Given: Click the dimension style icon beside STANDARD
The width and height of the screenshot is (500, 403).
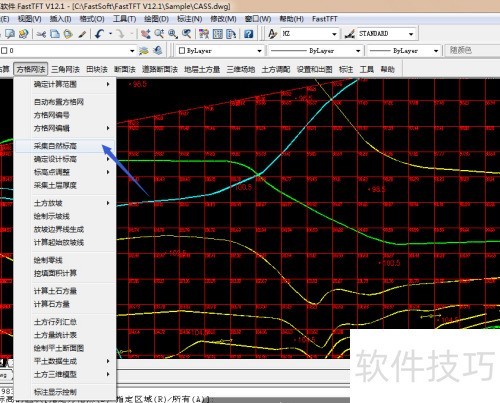Looking at the screenshot, I should click(x=349, y=34).
